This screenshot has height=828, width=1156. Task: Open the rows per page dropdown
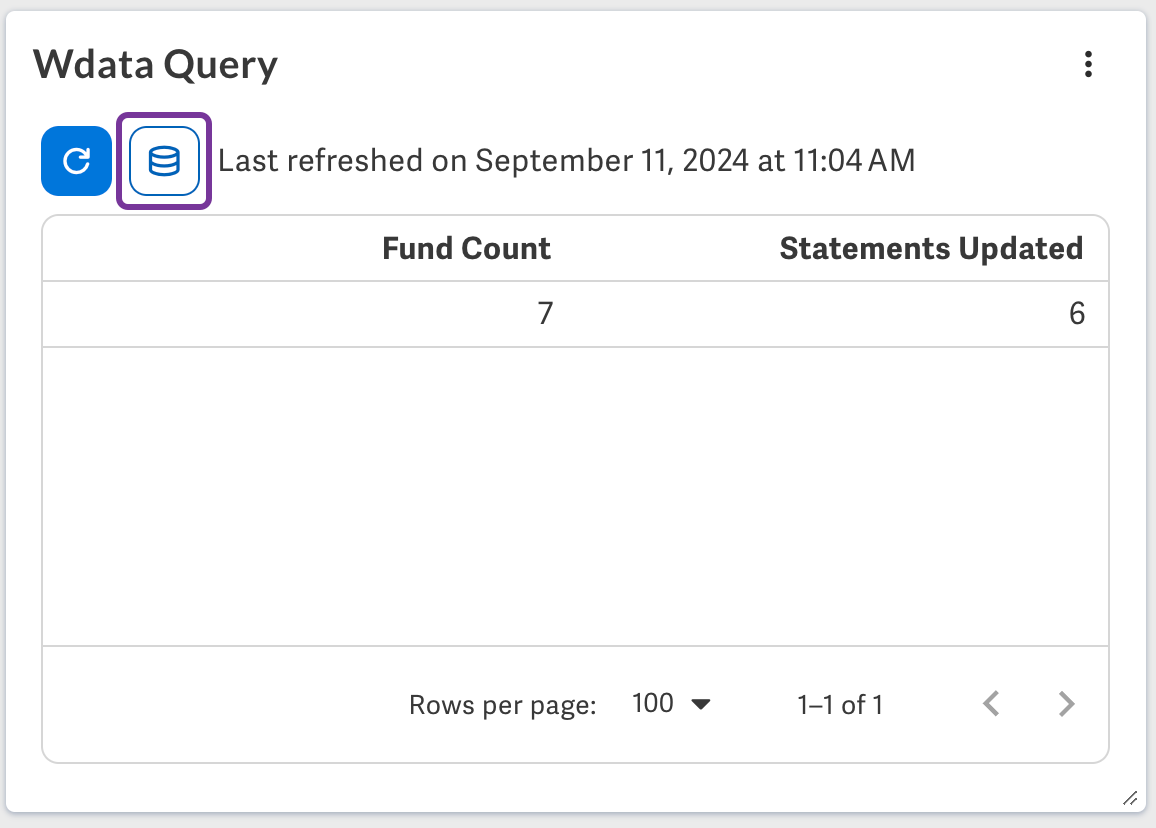[670, 704]
